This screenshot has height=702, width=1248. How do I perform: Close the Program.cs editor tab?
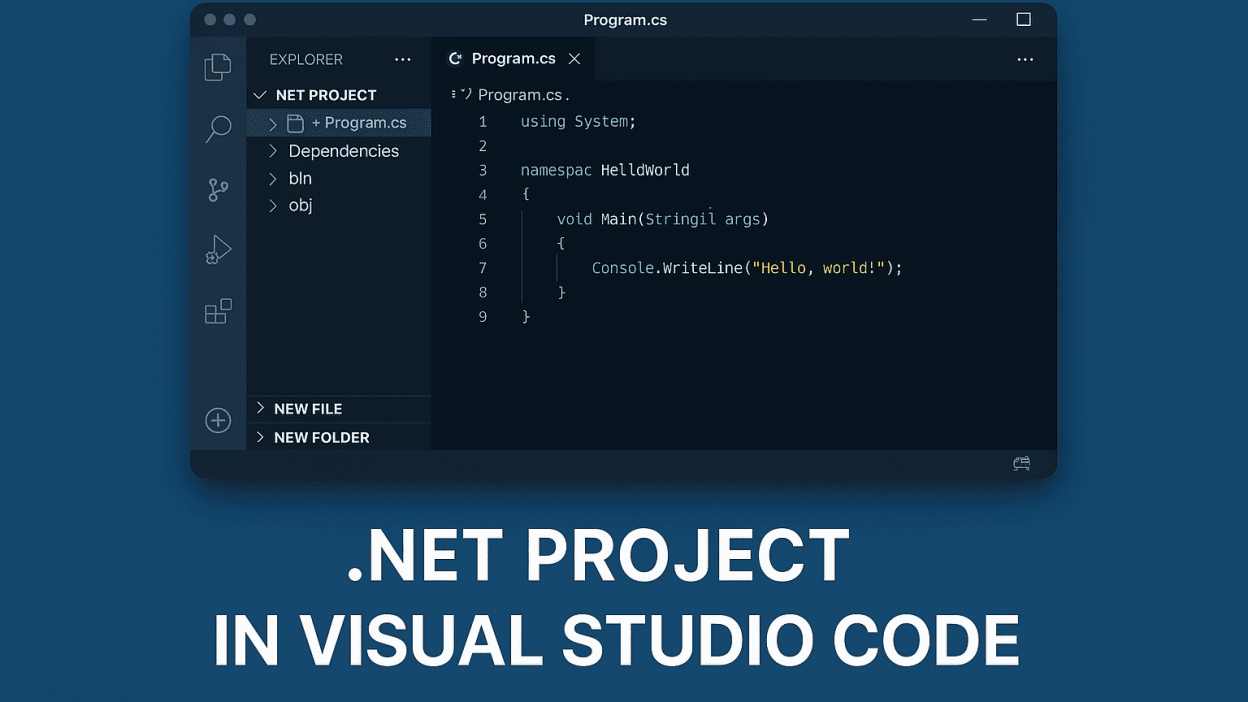pos(574,59)
